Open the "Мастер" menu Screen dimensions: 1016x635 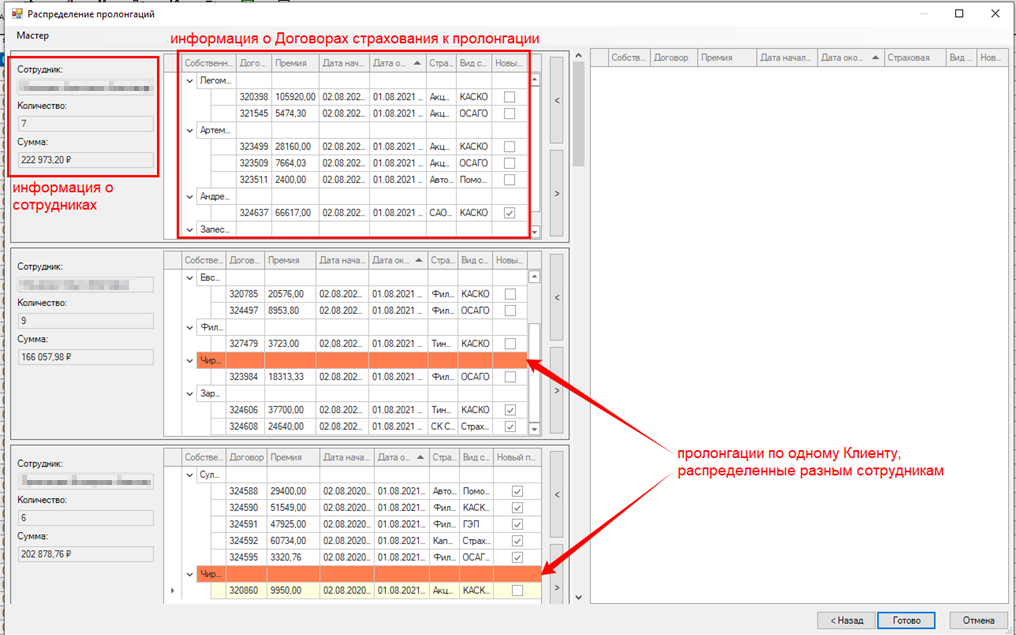coord(32,35)
